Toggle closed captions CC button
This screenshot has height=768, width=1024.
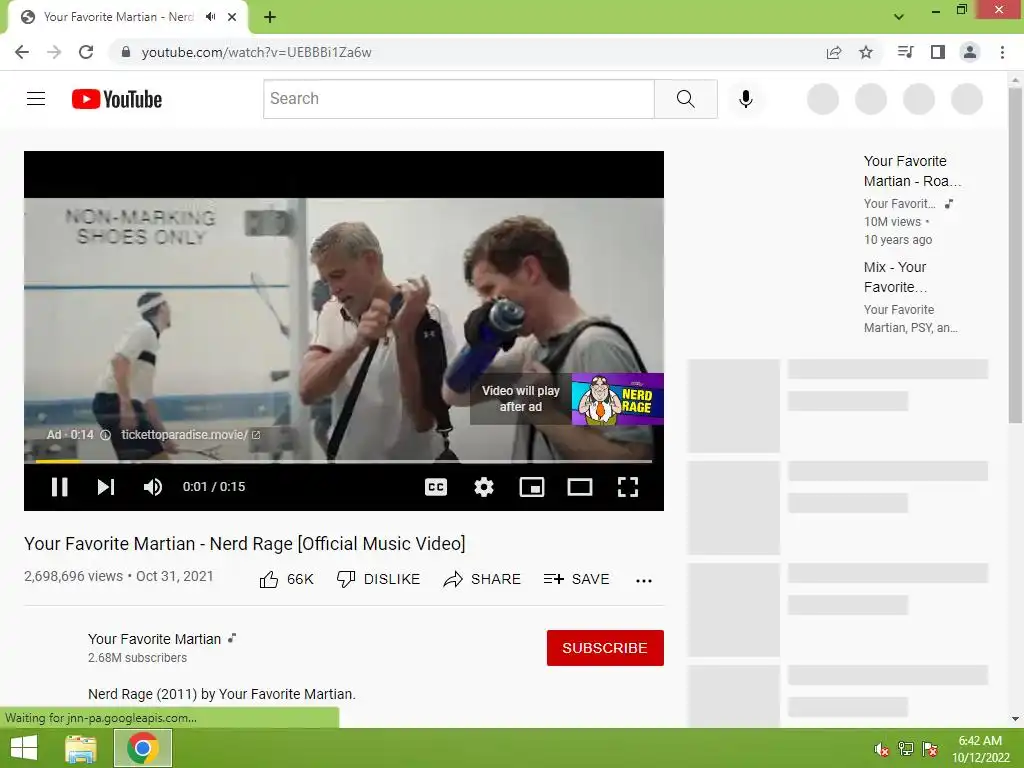tap(436, 487)
